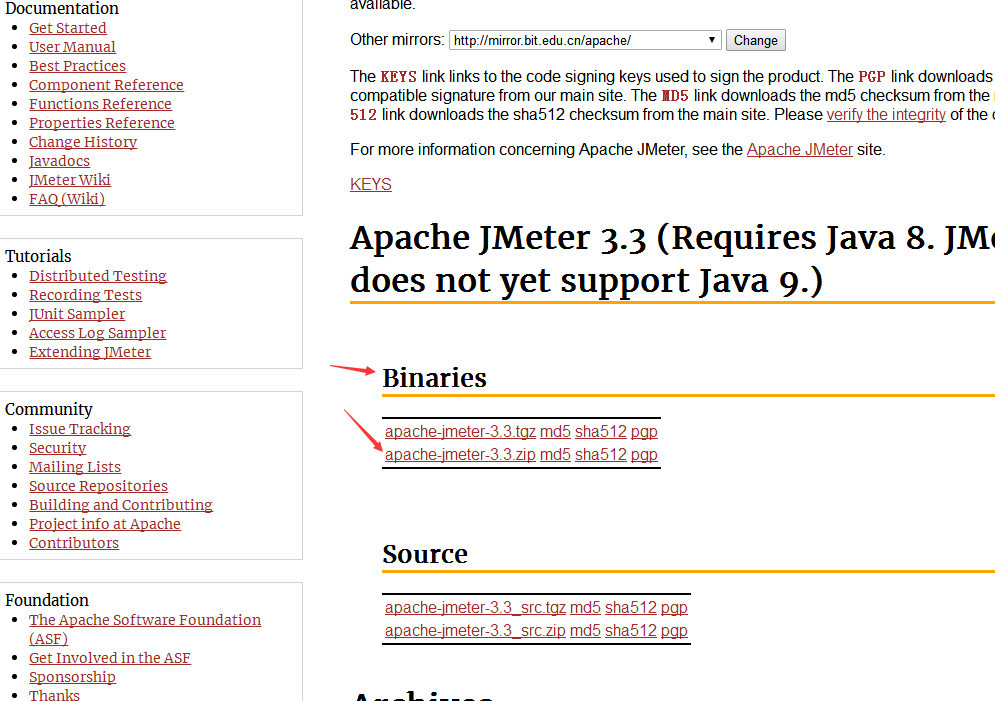This screenshot has height=701, width=995.
Task: Open Recording Tests tutorial
Action: [86, 295]
